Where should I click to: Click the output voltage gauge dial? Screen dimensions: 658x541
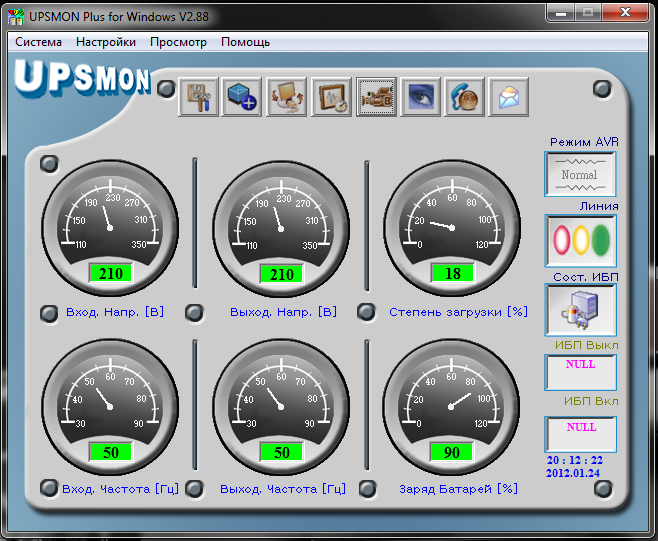tap(281, 229)
